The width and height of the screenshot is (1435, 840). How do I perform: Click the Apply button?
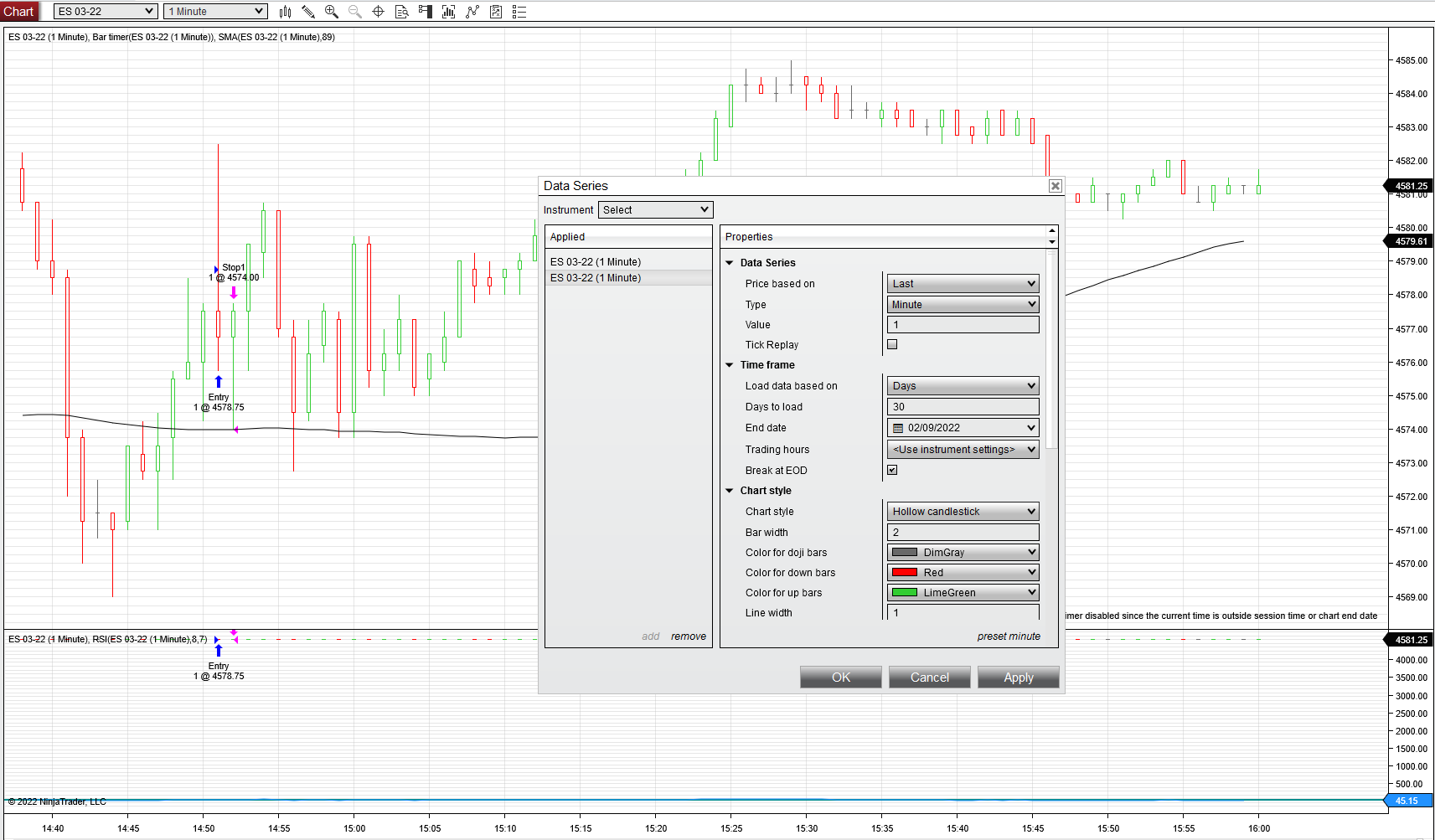coord(1019,678)
